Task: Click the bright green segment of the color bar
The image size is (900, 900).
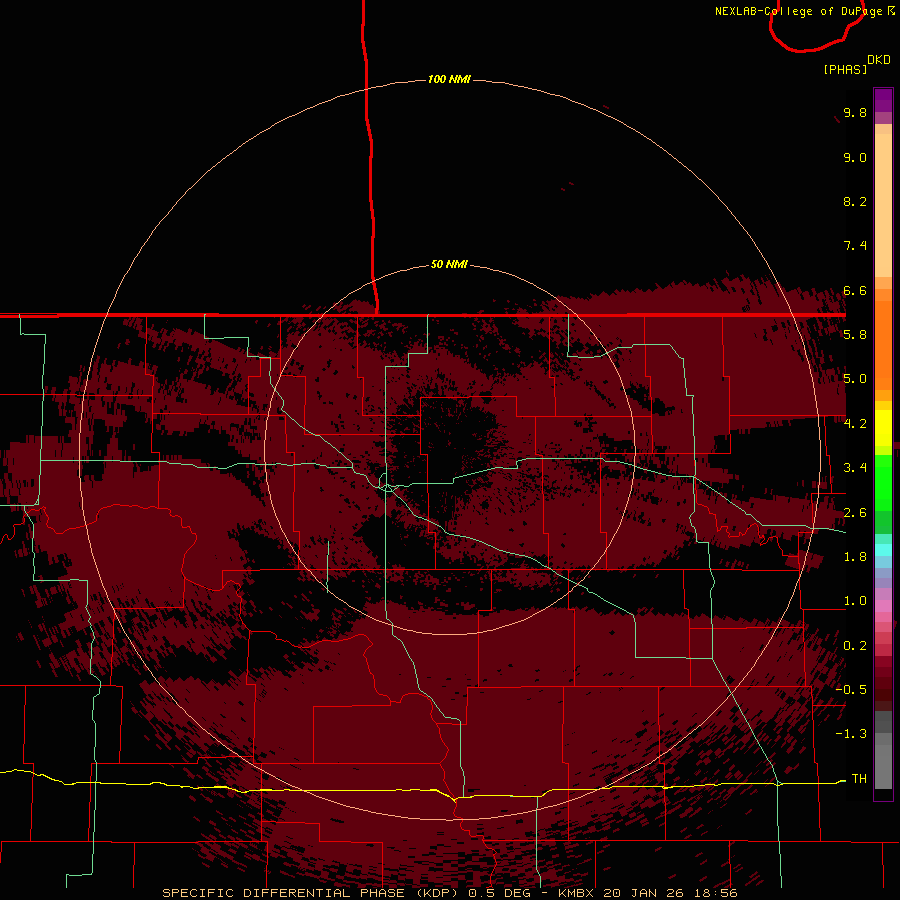Action: [883, 482]
